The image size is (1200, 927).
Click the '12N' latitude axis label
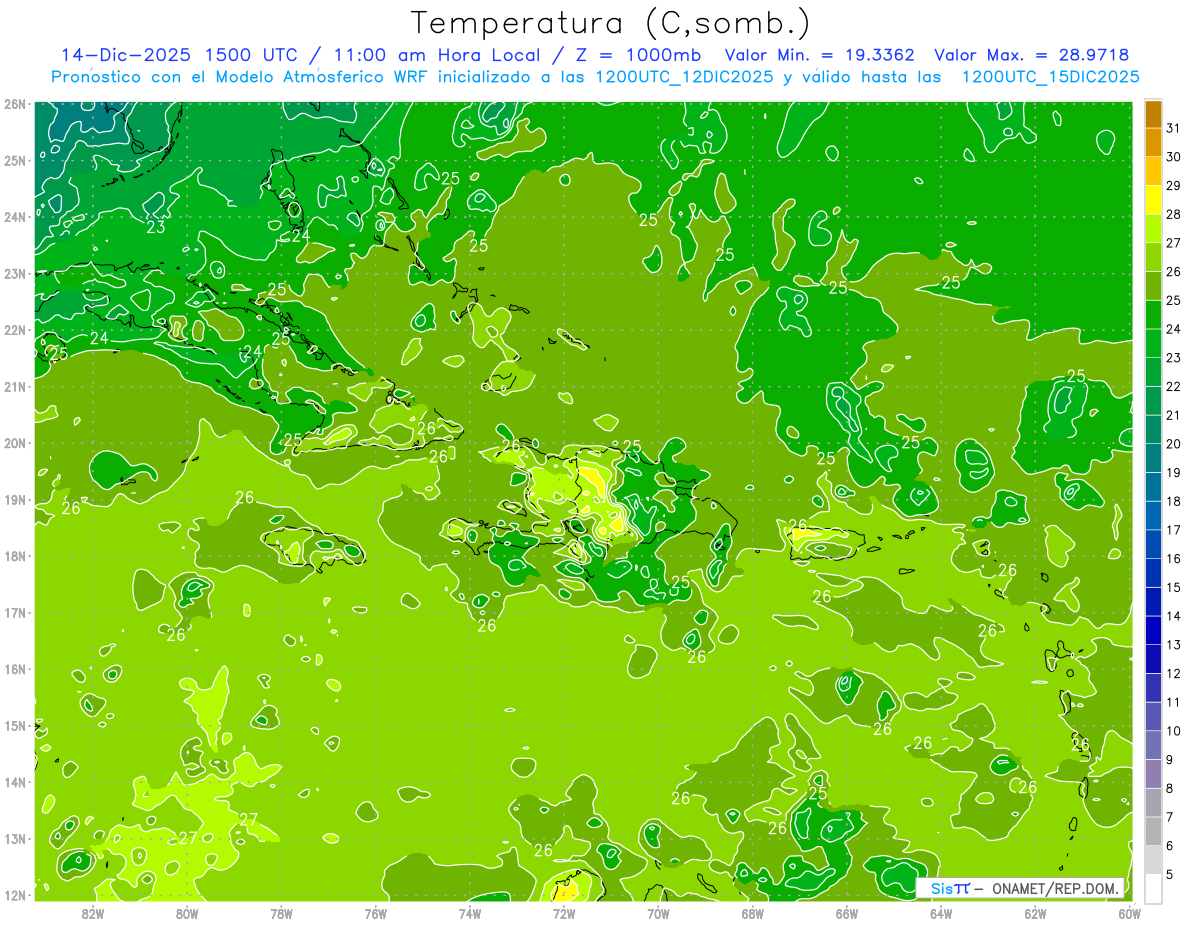point(15,895)
